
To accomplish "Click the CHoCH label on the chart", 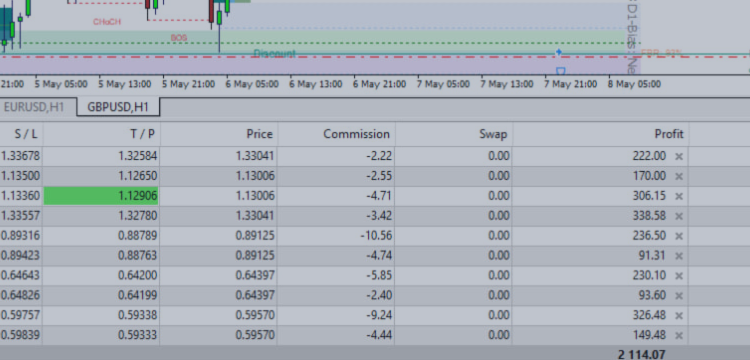I will [107, 22].
